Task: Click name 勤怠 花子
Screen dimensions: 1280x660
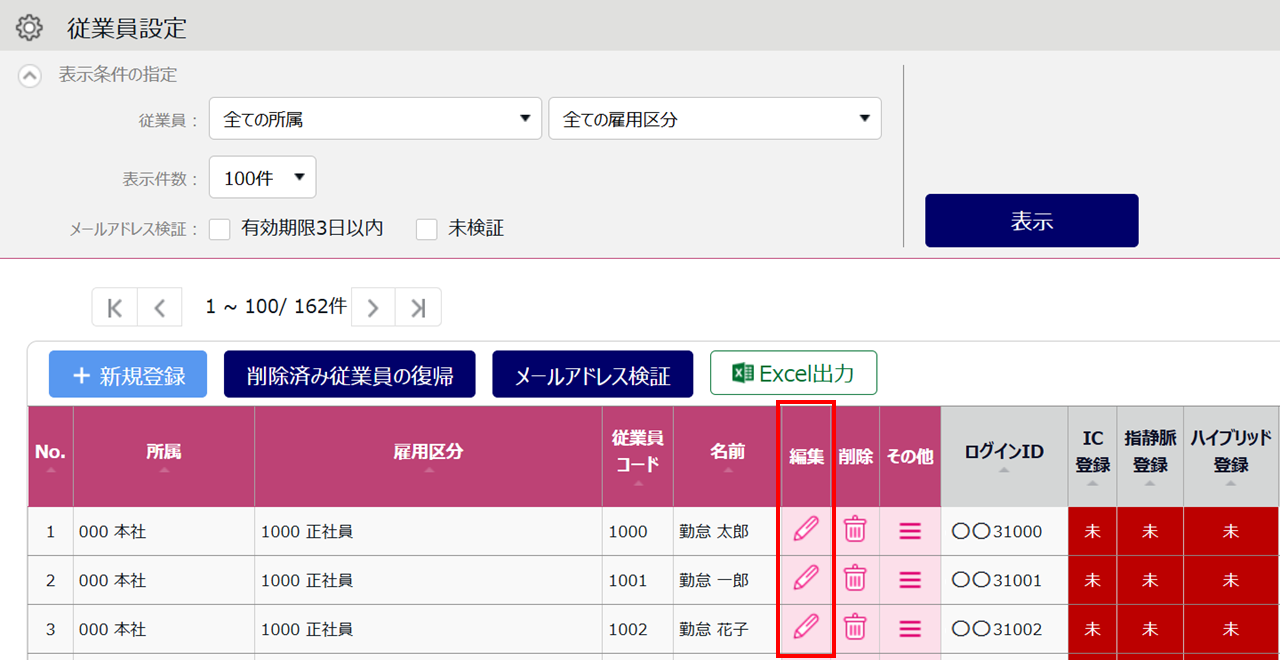Action: point(714,629)
